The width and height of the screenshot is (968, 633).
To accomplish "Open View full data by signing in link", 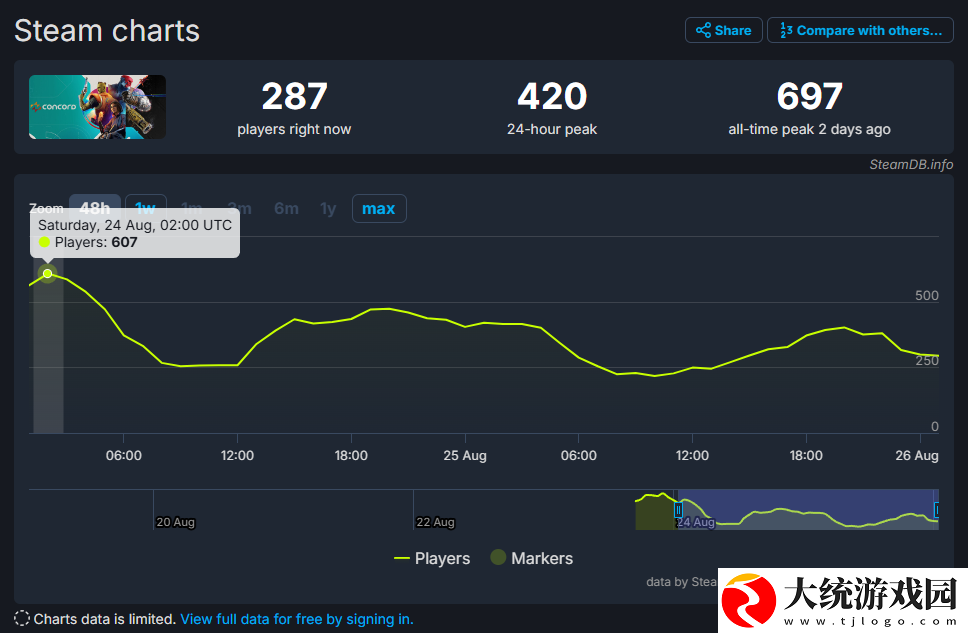I will pos(297,619).
